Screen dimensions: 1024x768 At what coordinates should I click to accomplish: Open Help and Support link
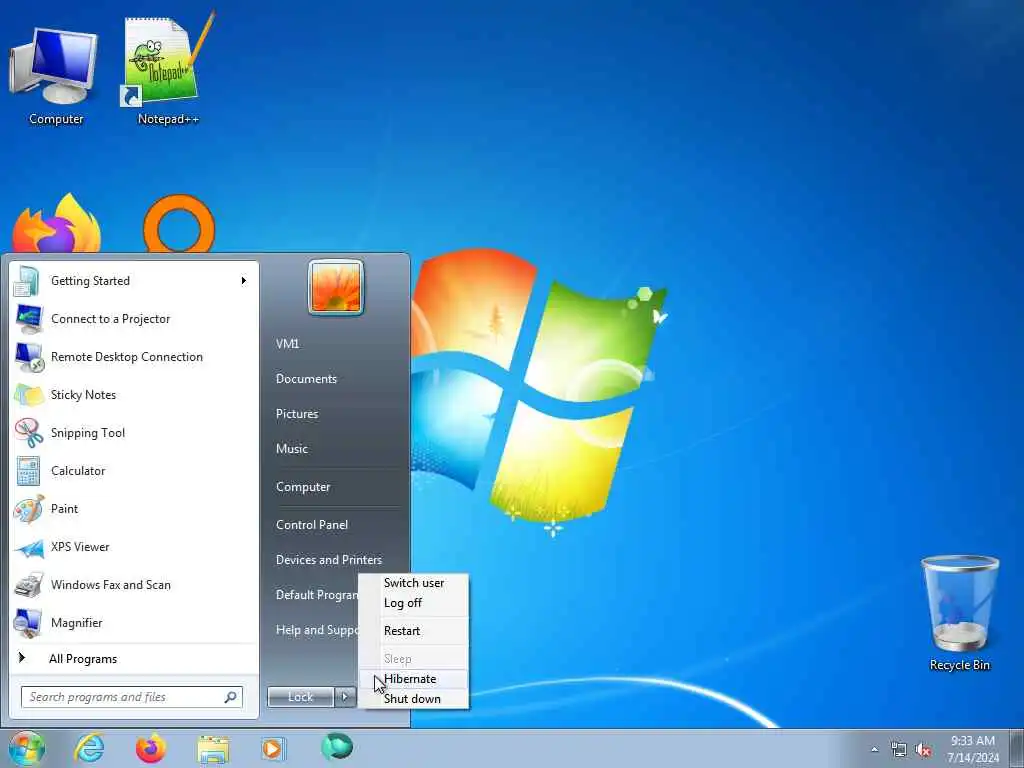pyautogui.click(x=317, y=630)
